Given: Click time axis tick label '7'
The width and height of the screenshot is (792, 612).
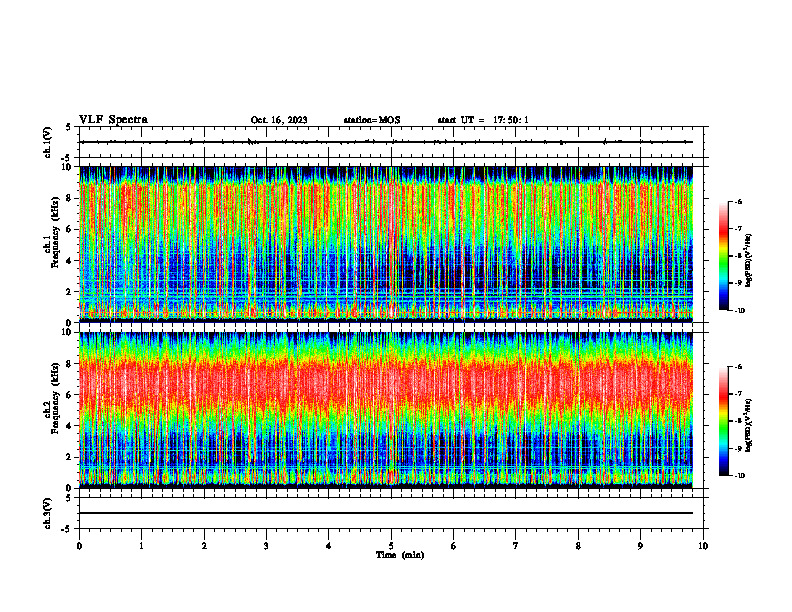Looking at the screenshot, I should (x=516, y=546).
